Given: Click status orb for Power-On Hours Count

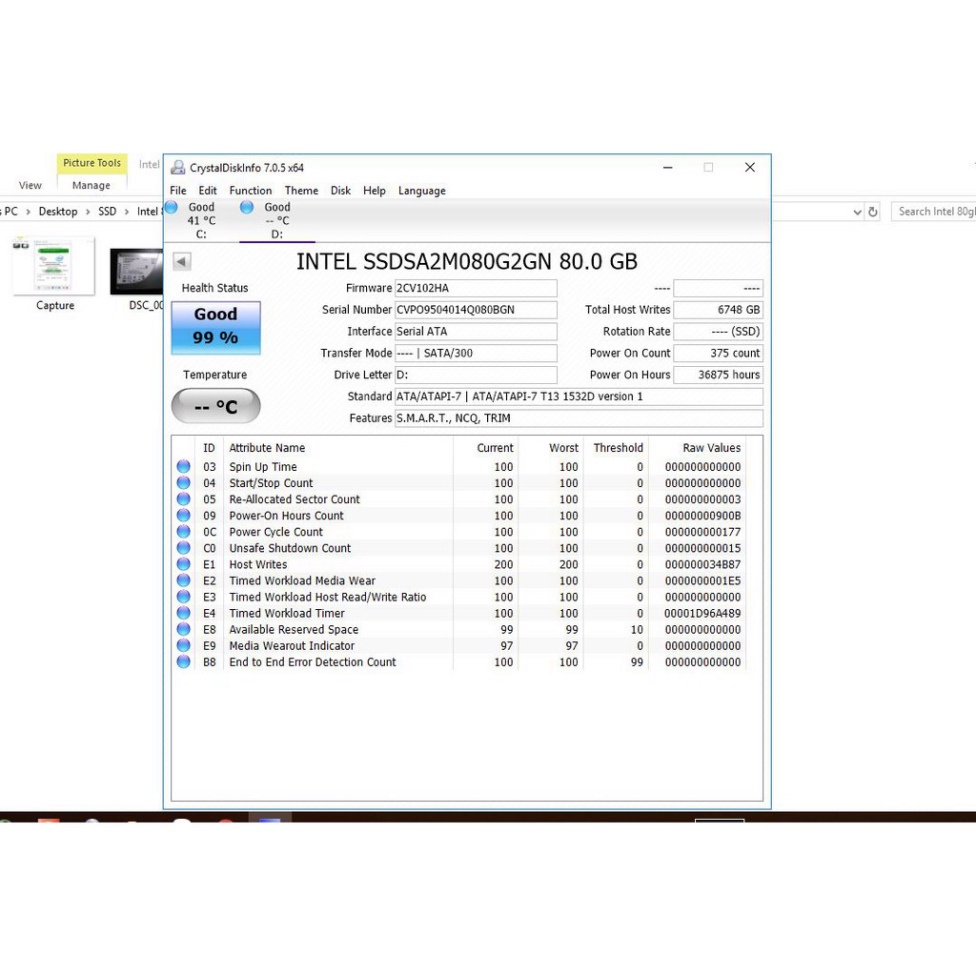Looking at the screenshot, I should 183,515.
